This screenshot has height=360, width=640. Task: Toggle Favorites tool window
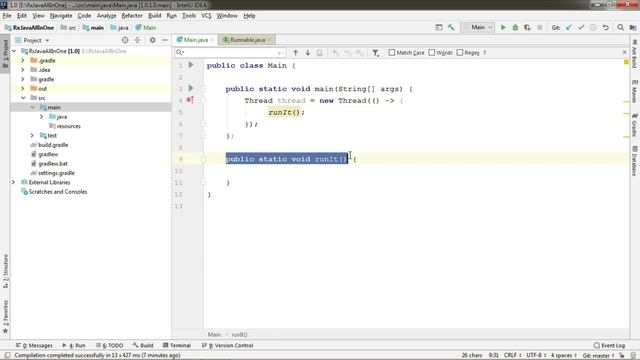click(5, 316)
